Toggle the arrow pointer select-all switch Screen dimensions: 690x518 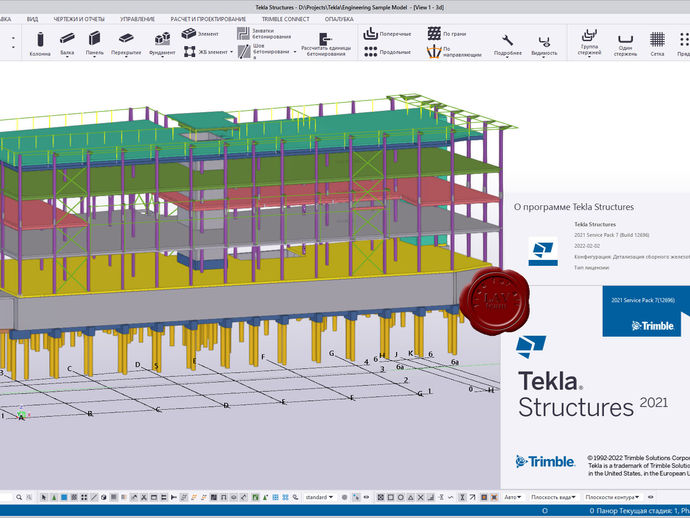[x=44, y=497]
